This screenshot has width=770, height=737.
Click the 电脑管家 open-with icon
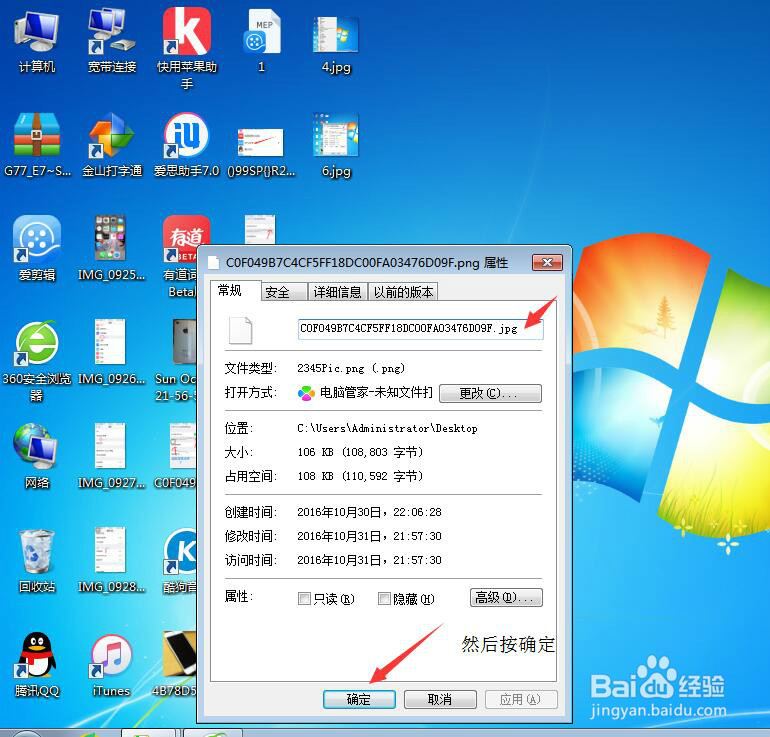306,393
